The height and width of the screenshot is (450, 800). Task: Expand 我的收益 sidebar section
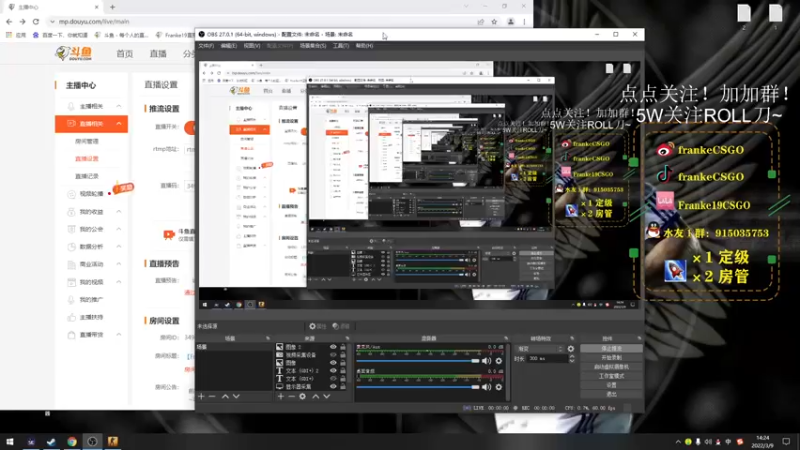pyautogui.click(x=118, y=211)
